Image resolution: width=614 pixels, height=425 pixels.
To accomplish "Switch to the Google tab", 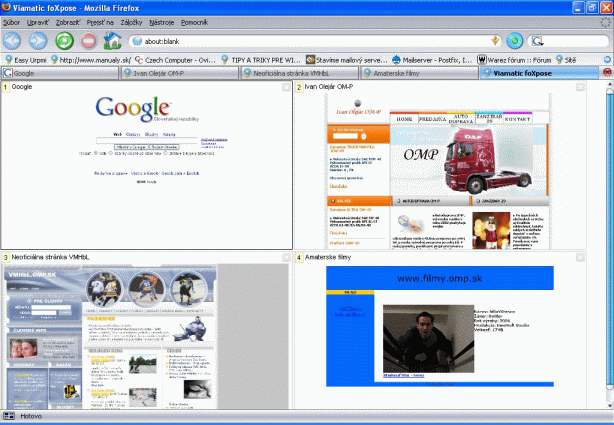I will pos(60,73).
